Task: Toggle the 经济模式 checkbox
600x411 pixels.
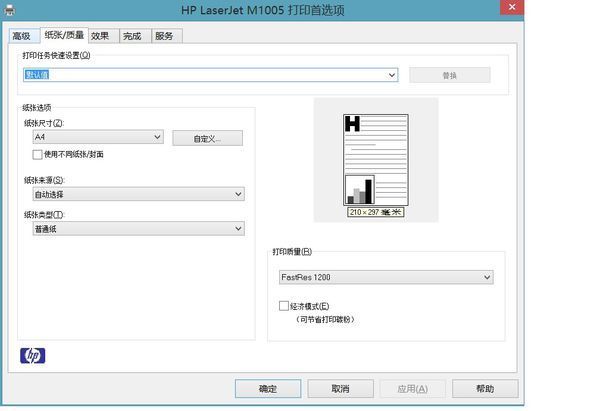Action: click(285, 306)
